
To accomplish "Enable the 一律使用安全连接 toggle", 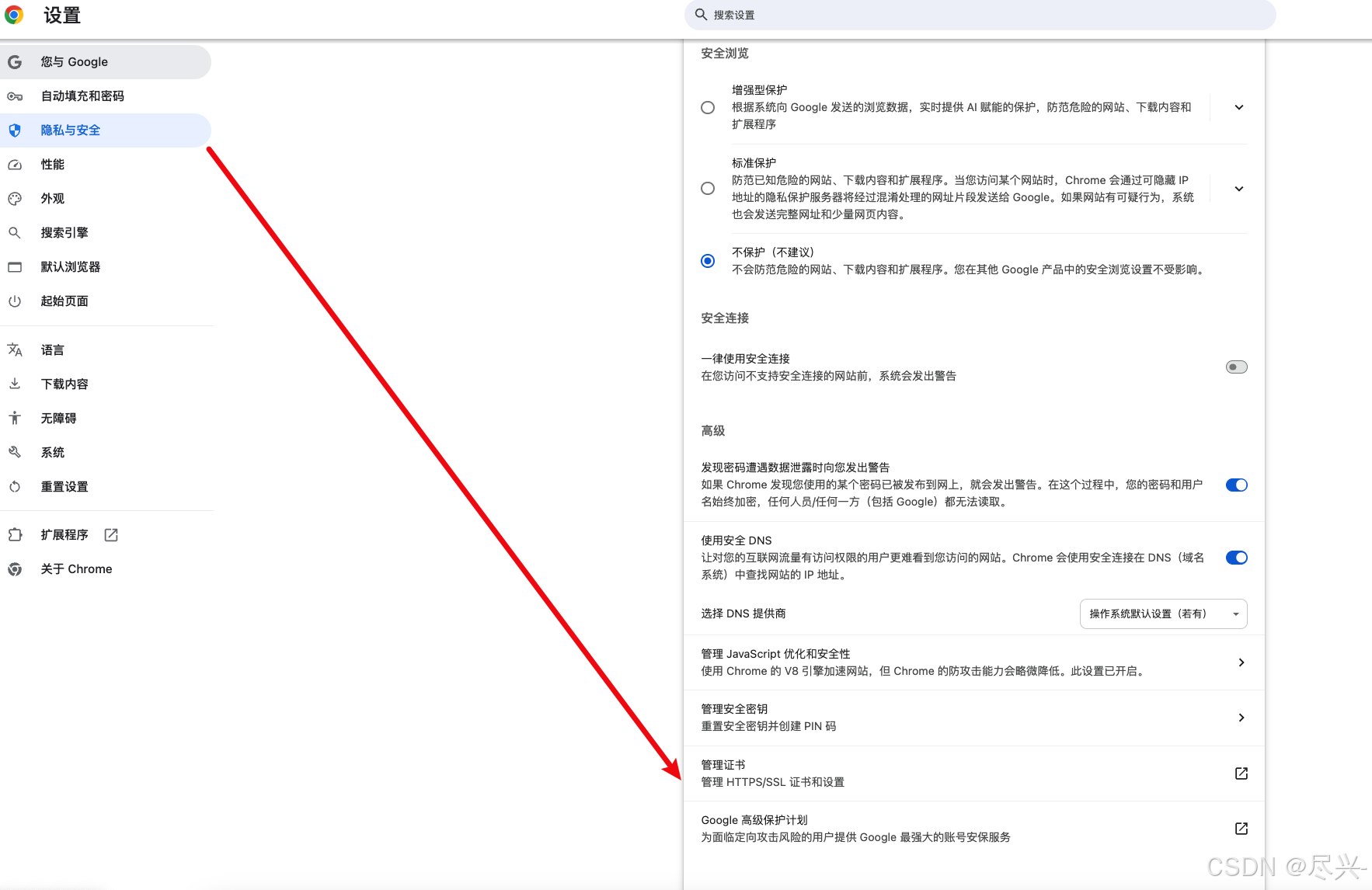I will (1235, 366).
